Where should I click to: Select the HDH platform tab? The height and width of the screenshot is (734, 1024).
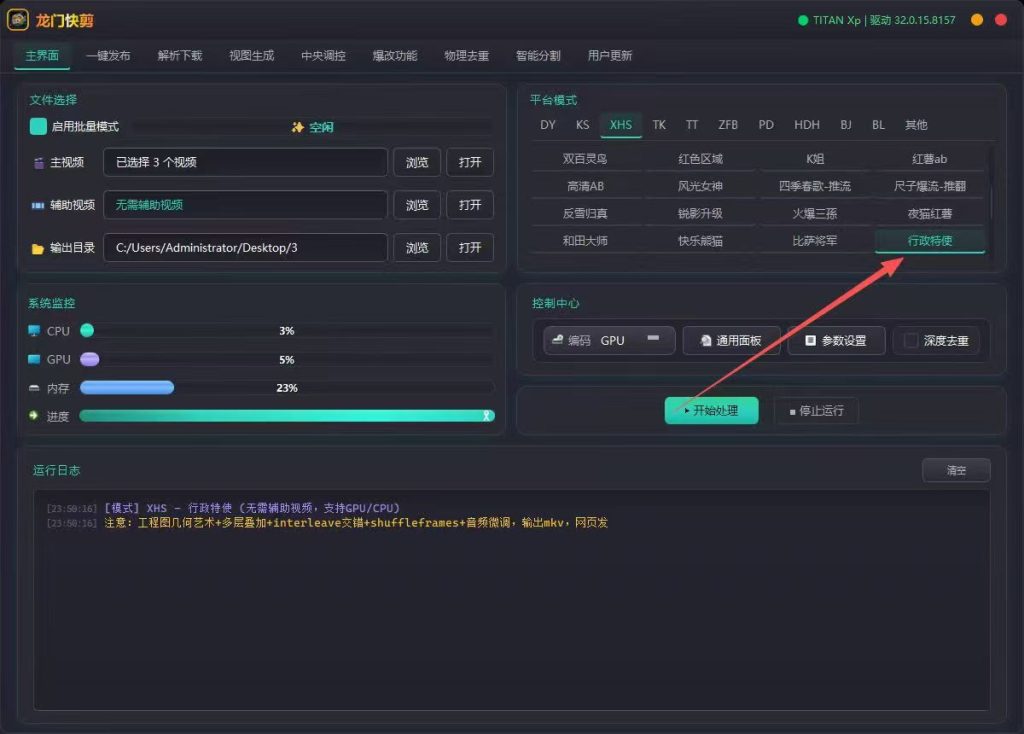pos(807,125)
